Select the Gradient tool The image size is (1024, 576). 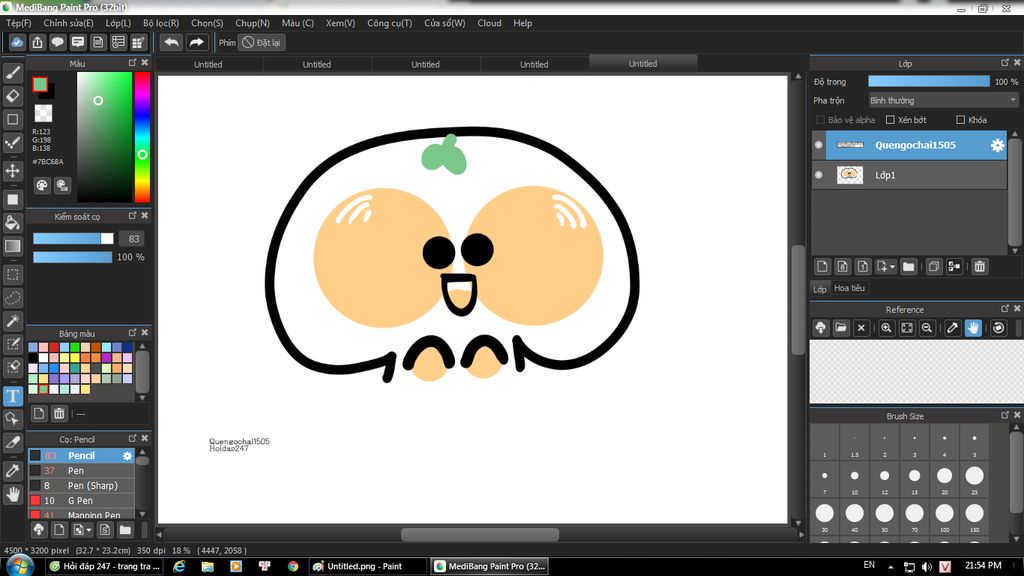pos(12,246)
